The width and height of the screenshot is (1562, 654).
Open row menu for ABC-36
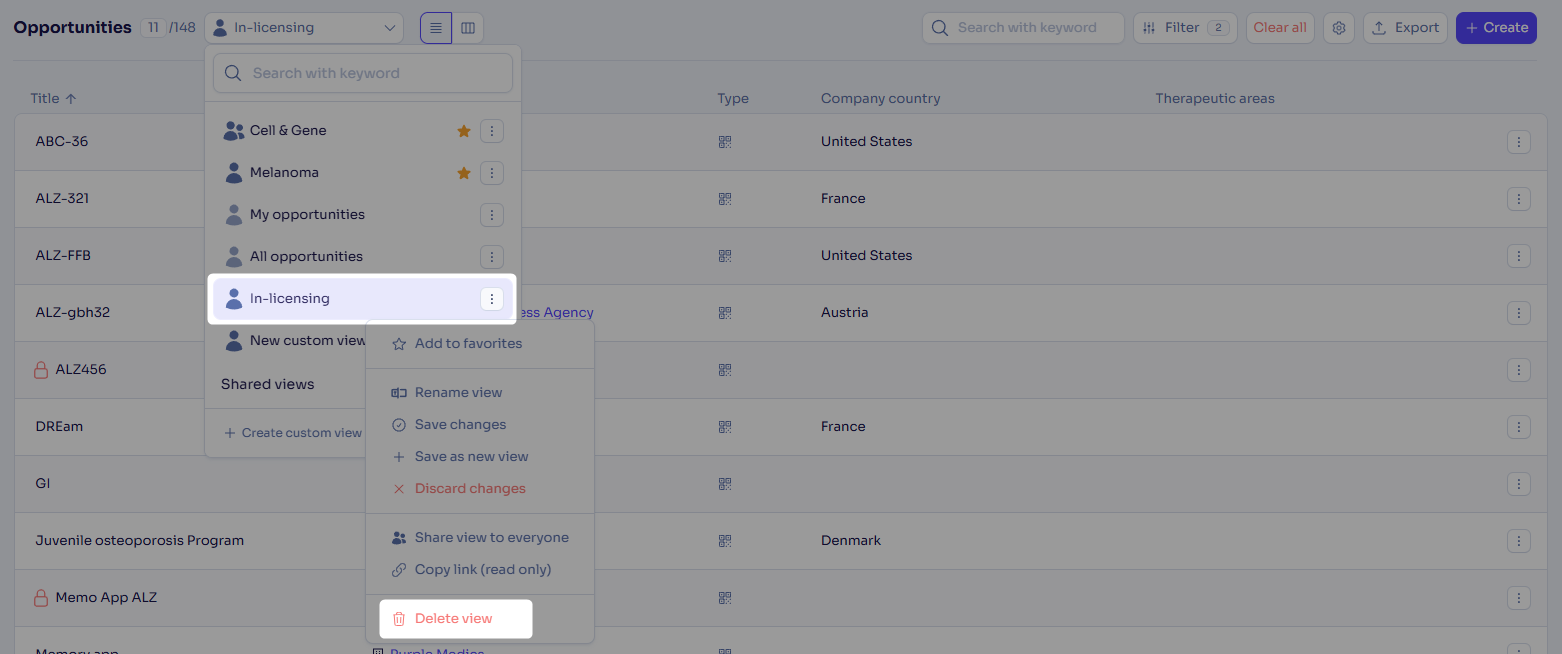tap(1519, 142)
